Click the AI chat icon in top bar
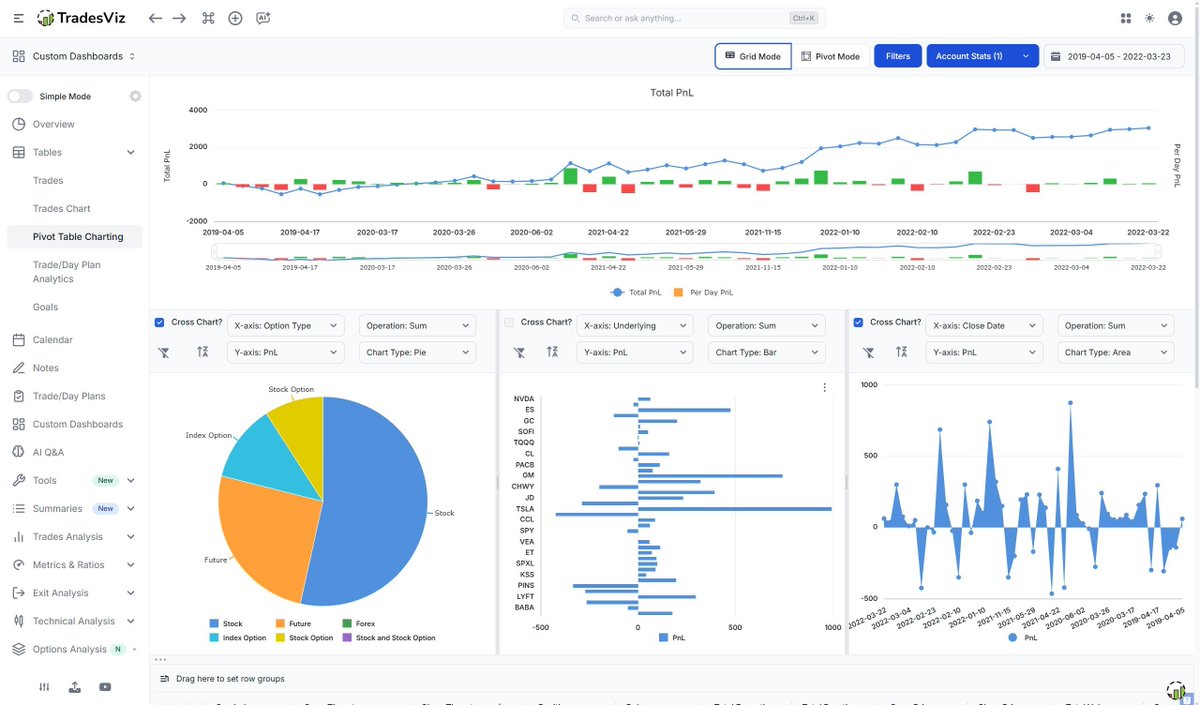The image size is (1200, 705). [263, 18]
